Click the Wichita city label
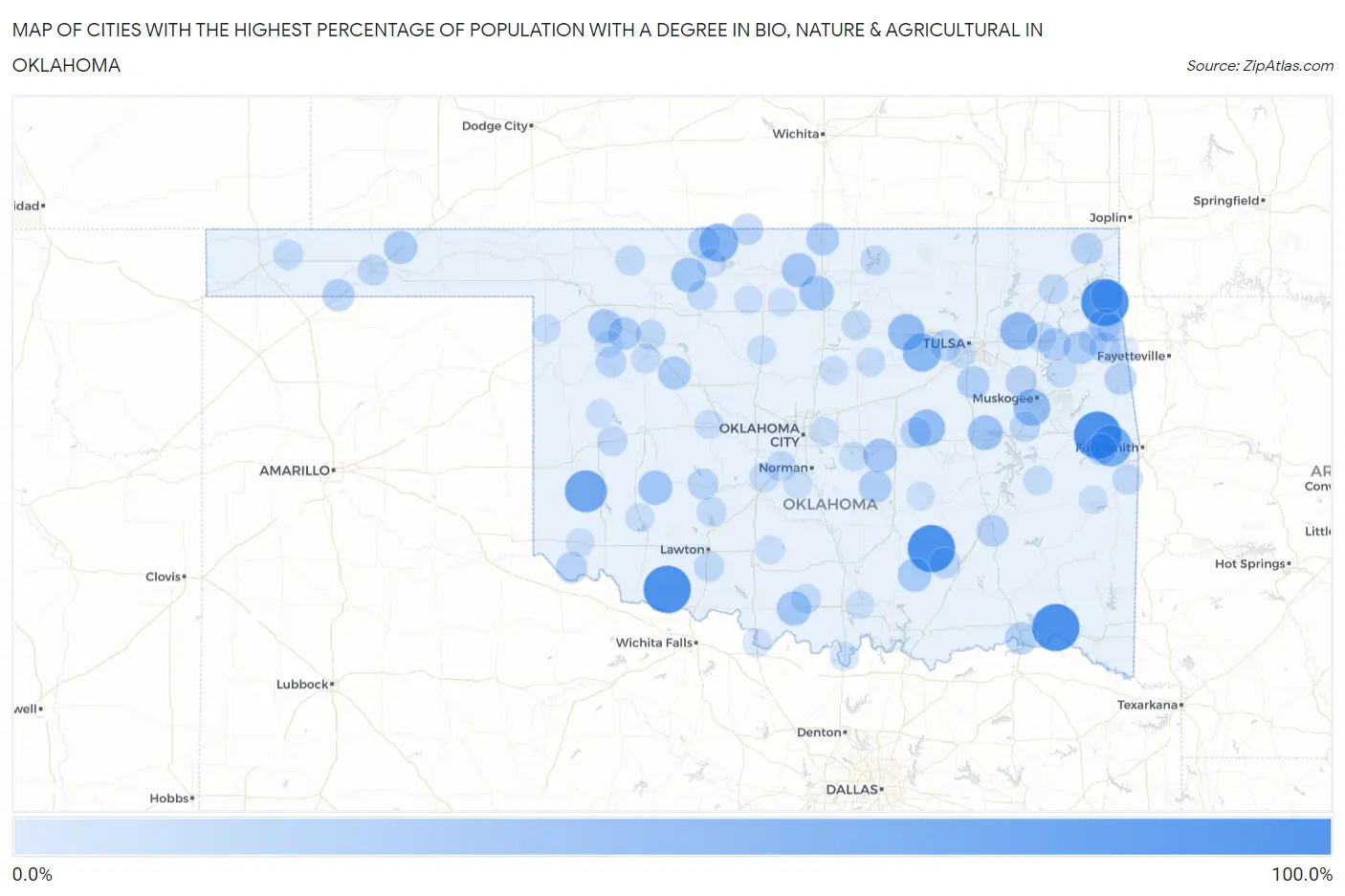1345x896 pixels. coord(796,134)
